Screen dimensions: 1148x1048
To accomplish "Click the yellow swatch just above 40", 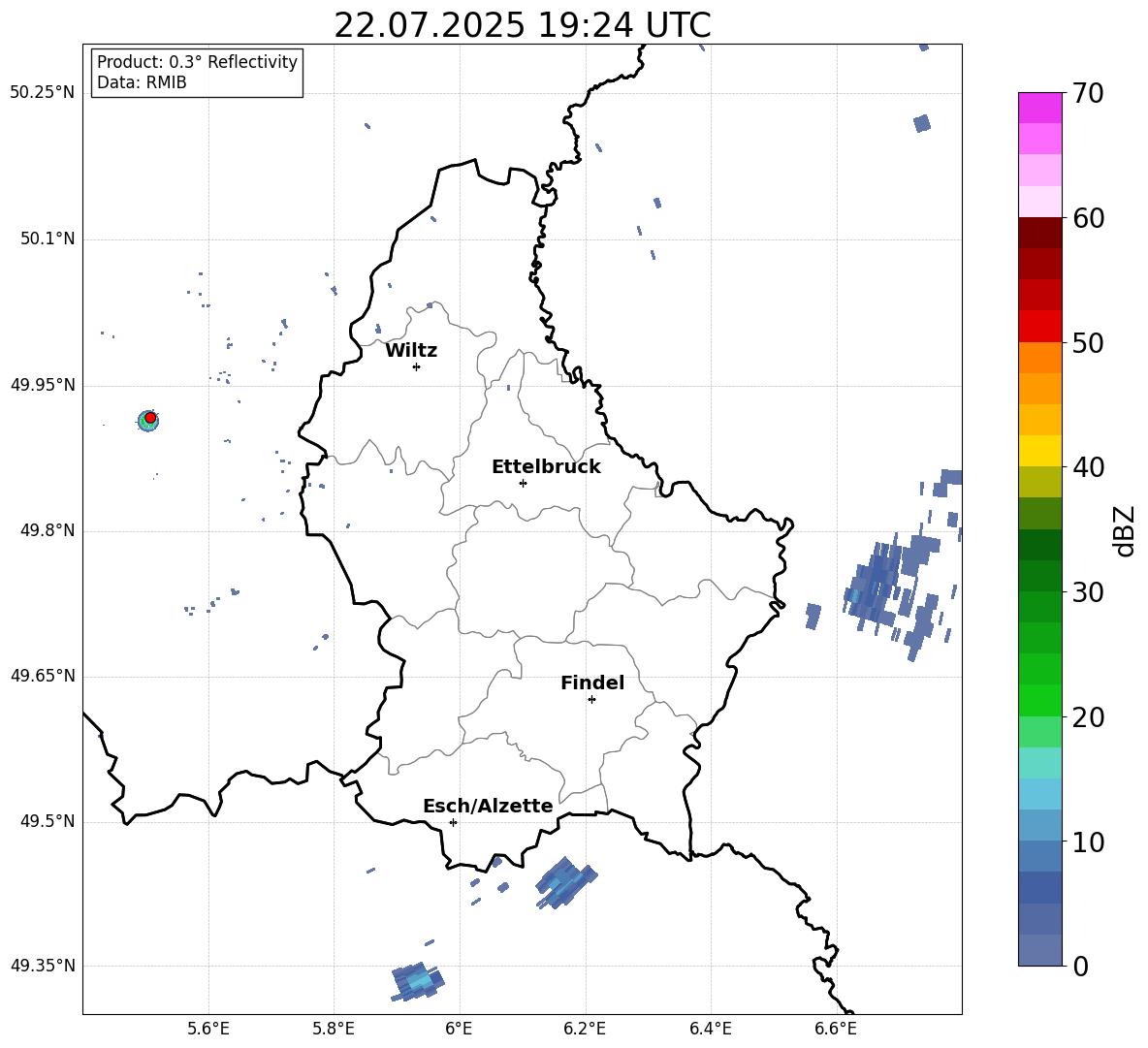I will pos(1039,451).
